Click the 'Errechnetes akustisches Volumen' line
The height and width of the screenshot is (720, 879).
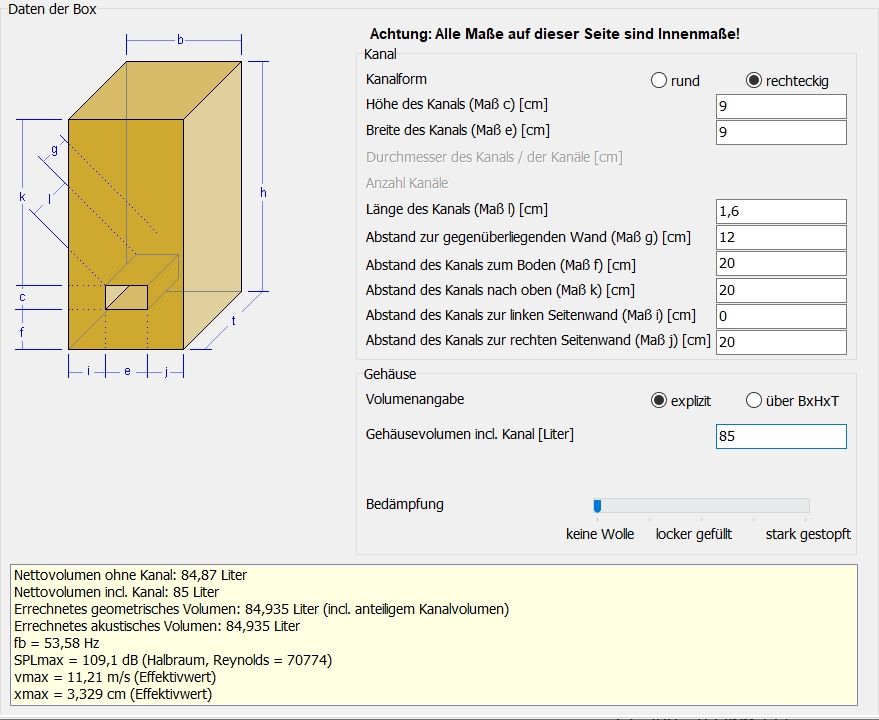pyautogui.click(x=157, y=626)
